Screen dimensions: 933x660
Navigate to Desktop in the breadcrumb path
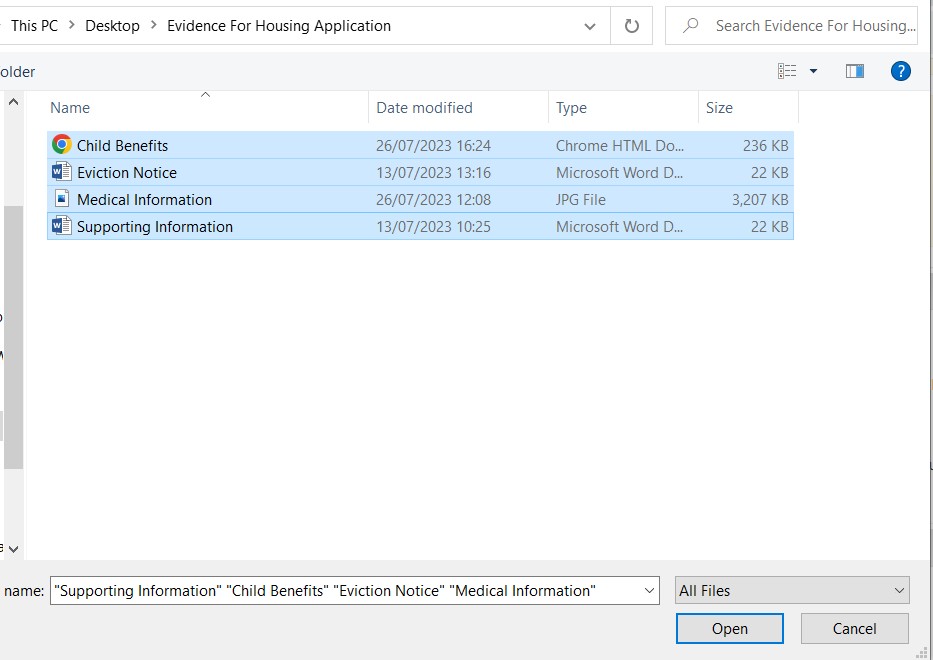[x=112, y=26]
